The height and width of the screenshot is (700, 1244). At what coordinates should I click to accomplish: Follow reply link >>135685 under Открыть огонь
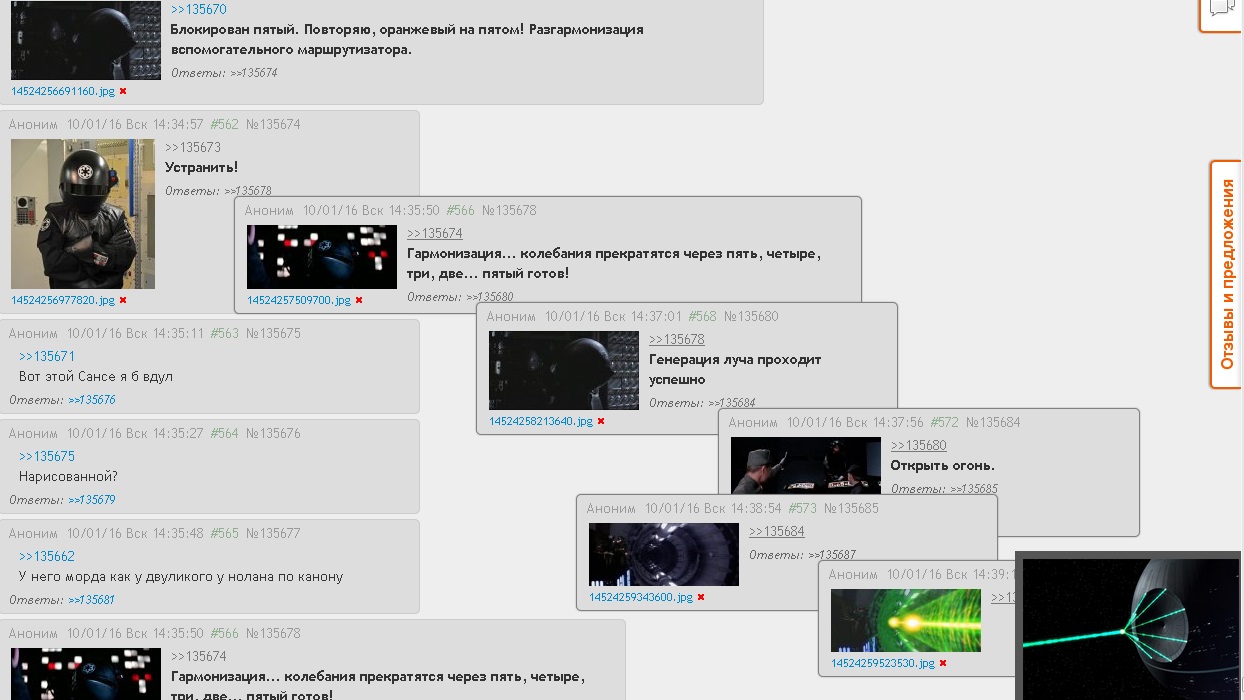coord(974,489)
